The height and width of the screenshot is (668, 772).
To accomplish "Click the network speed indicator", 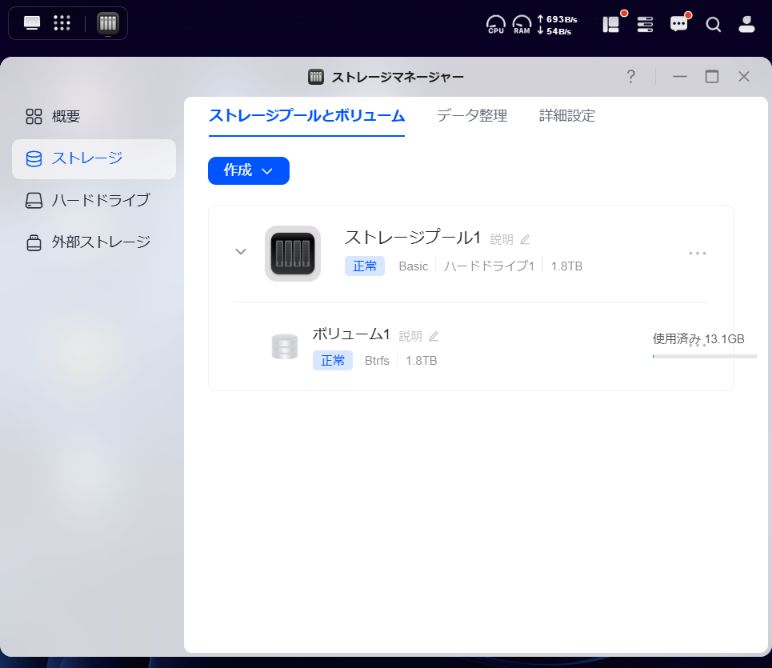I will (x=557, y=25).
